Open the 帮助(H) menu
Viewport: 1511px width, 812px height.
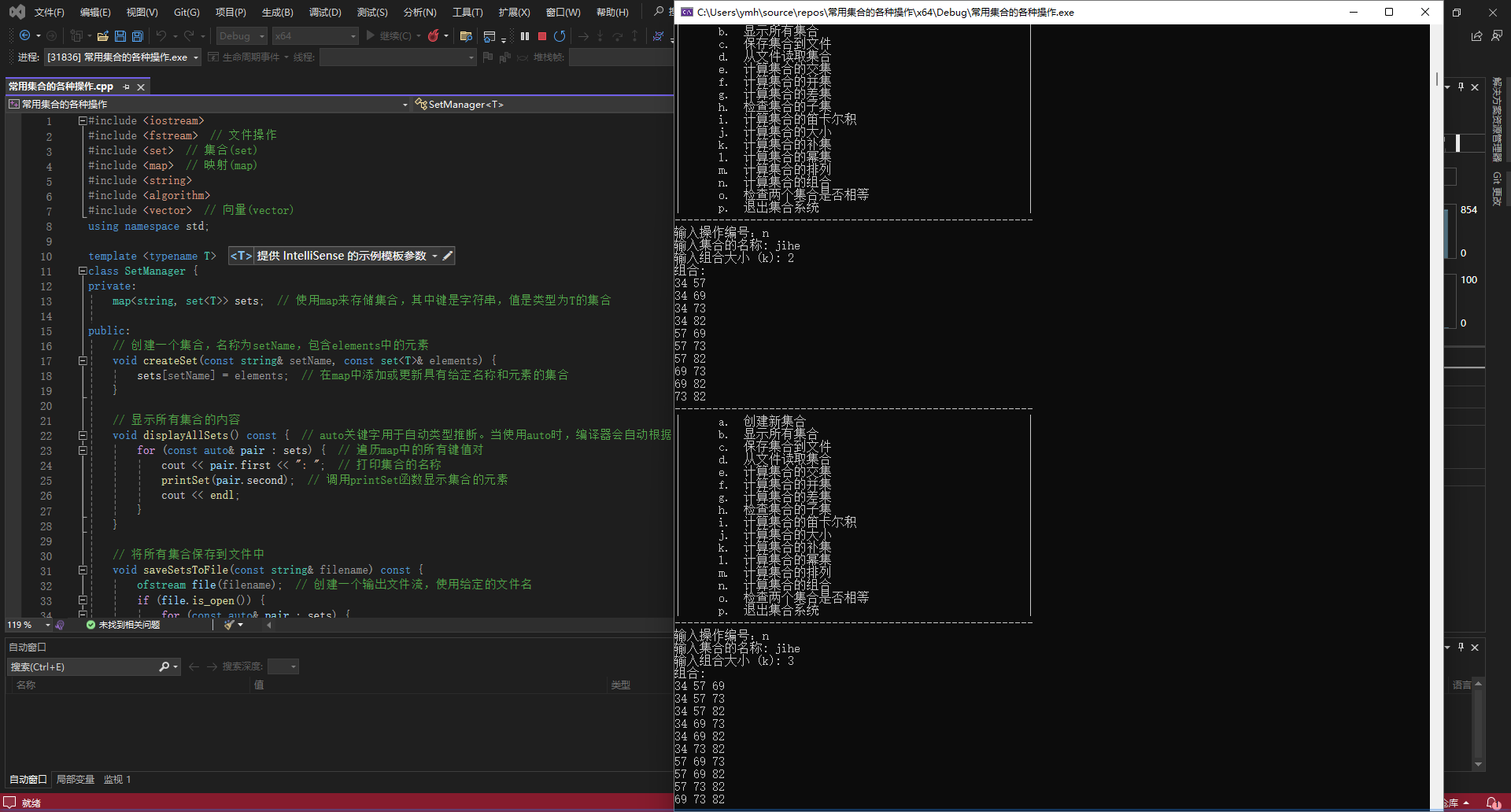coord(612,12)
